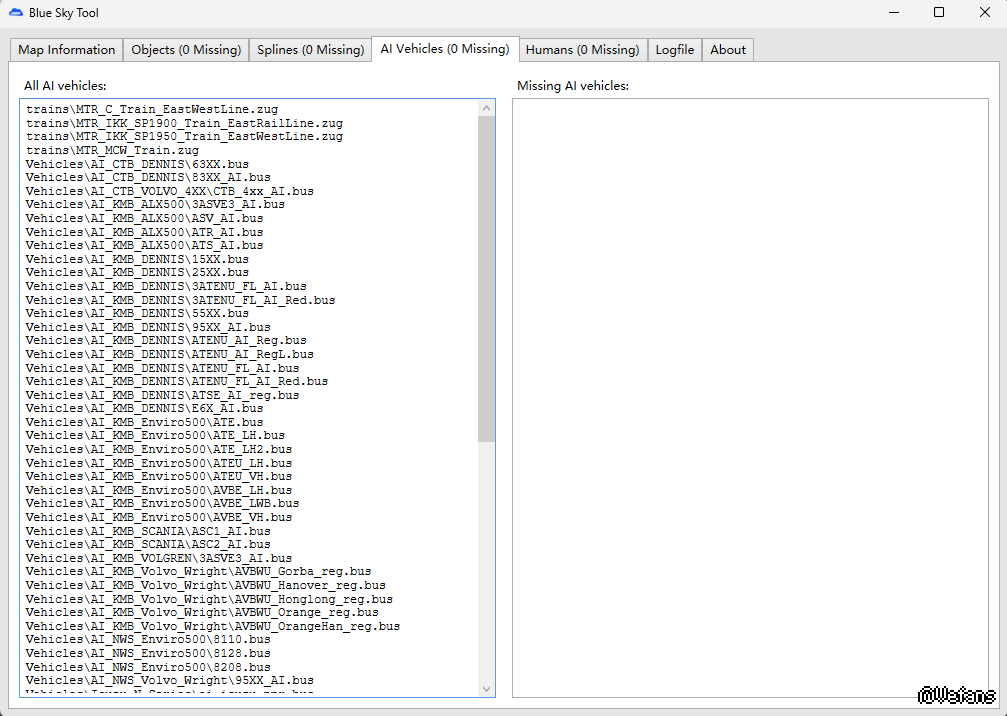Open the Splines (0 Missing) tab
This screenshot has height=716, width=1007.
point(310,50)
